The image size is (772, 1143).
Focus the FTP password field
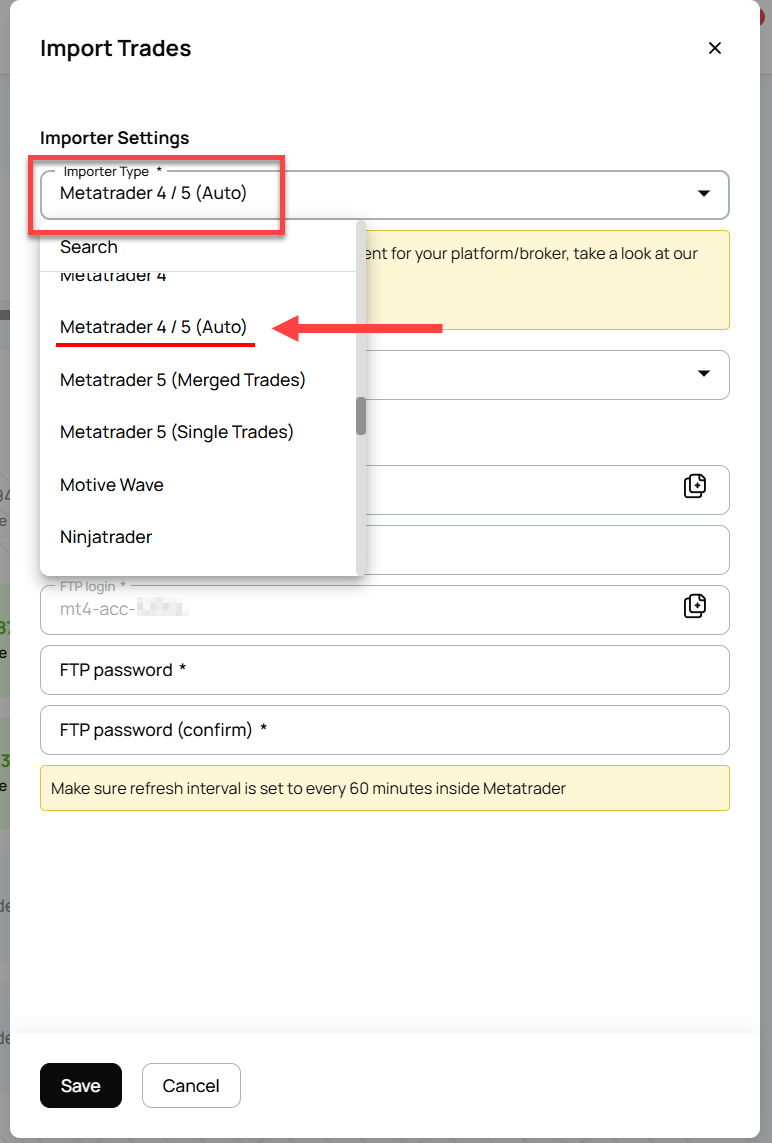[x=384, y=670]
